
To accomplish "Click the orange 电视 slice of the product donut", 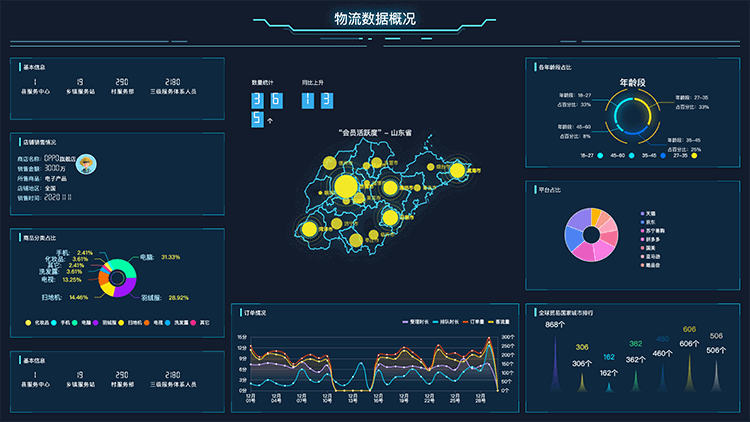I will point(103,278).
